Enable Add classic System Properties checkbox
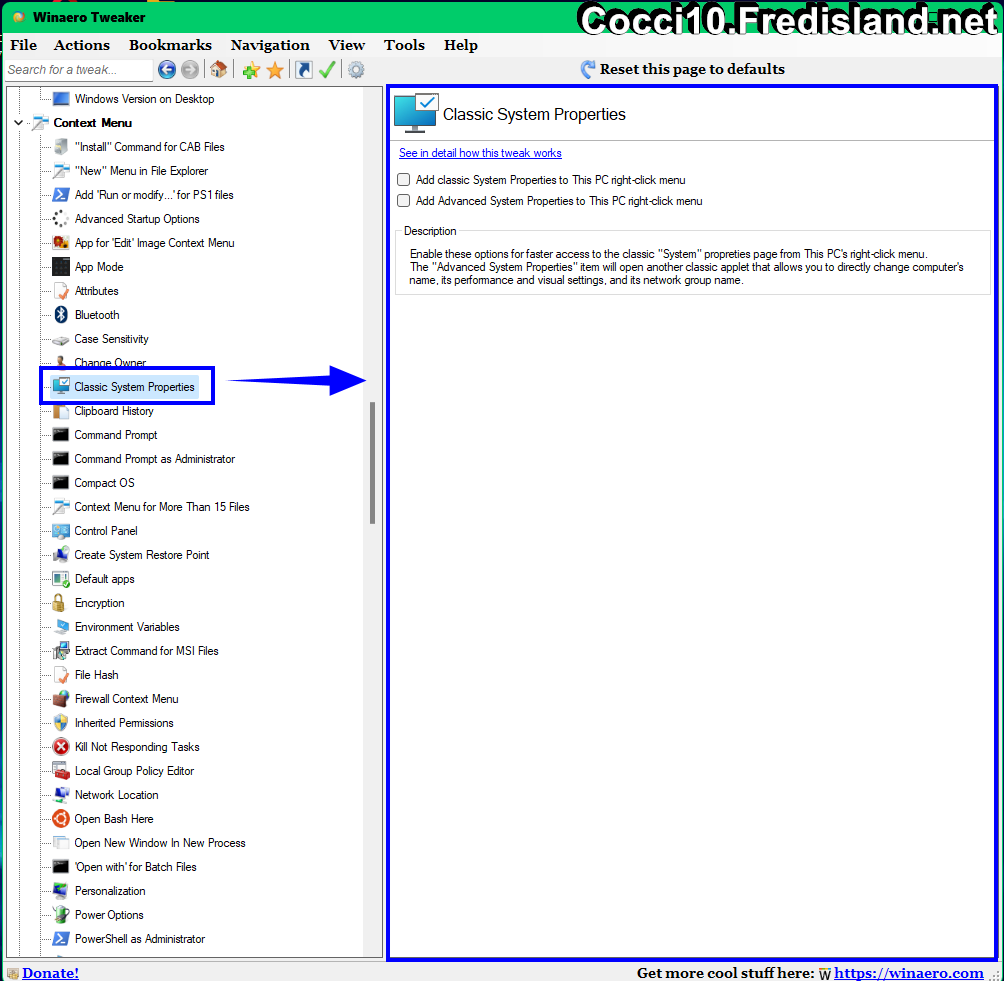1004x981 pixels. (x=403, y=180)
